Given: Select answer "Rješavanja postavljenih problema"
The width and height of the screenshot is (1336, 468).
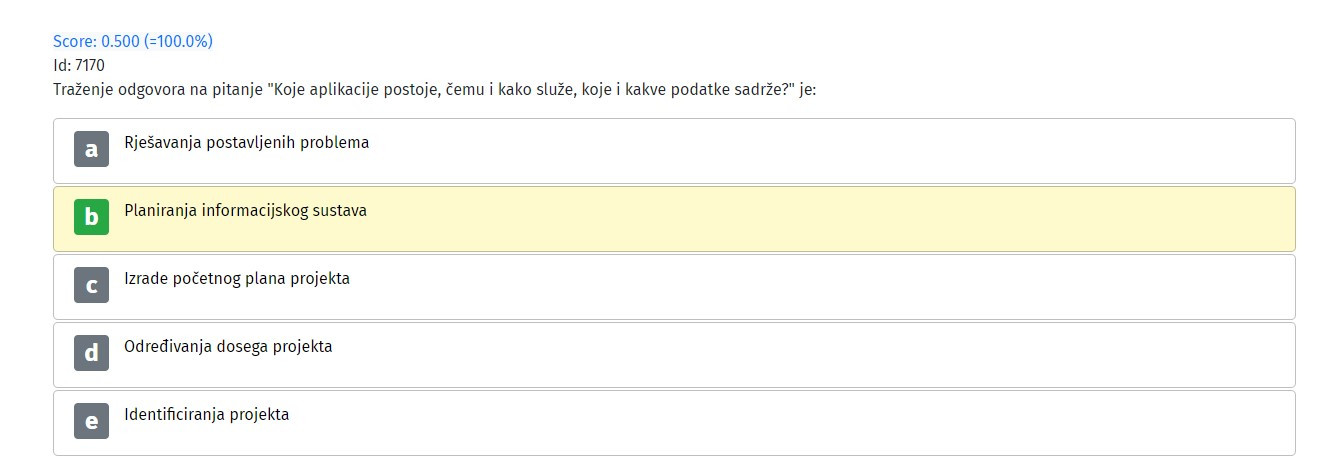Looking at the screenshot, I should [x=246, y=143].
